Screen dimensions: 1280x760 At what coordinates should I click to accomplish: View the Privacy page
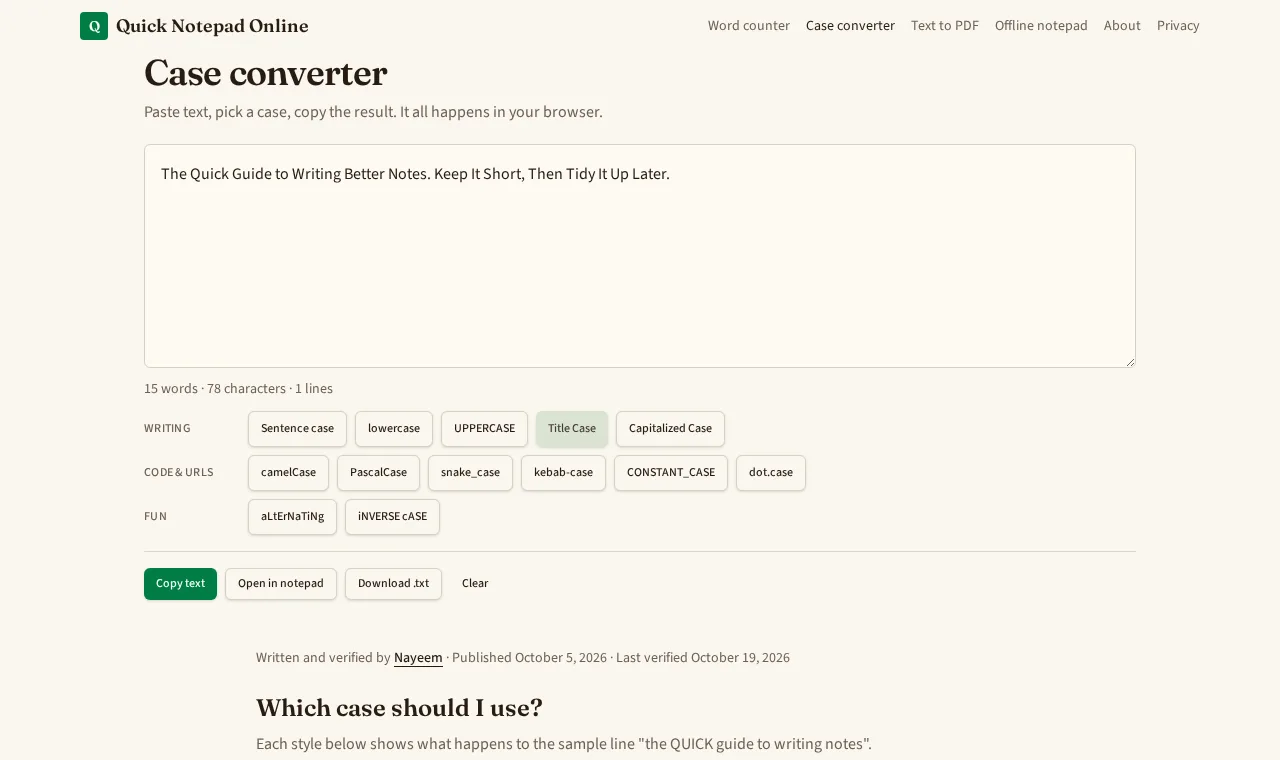coord(1178,26)
